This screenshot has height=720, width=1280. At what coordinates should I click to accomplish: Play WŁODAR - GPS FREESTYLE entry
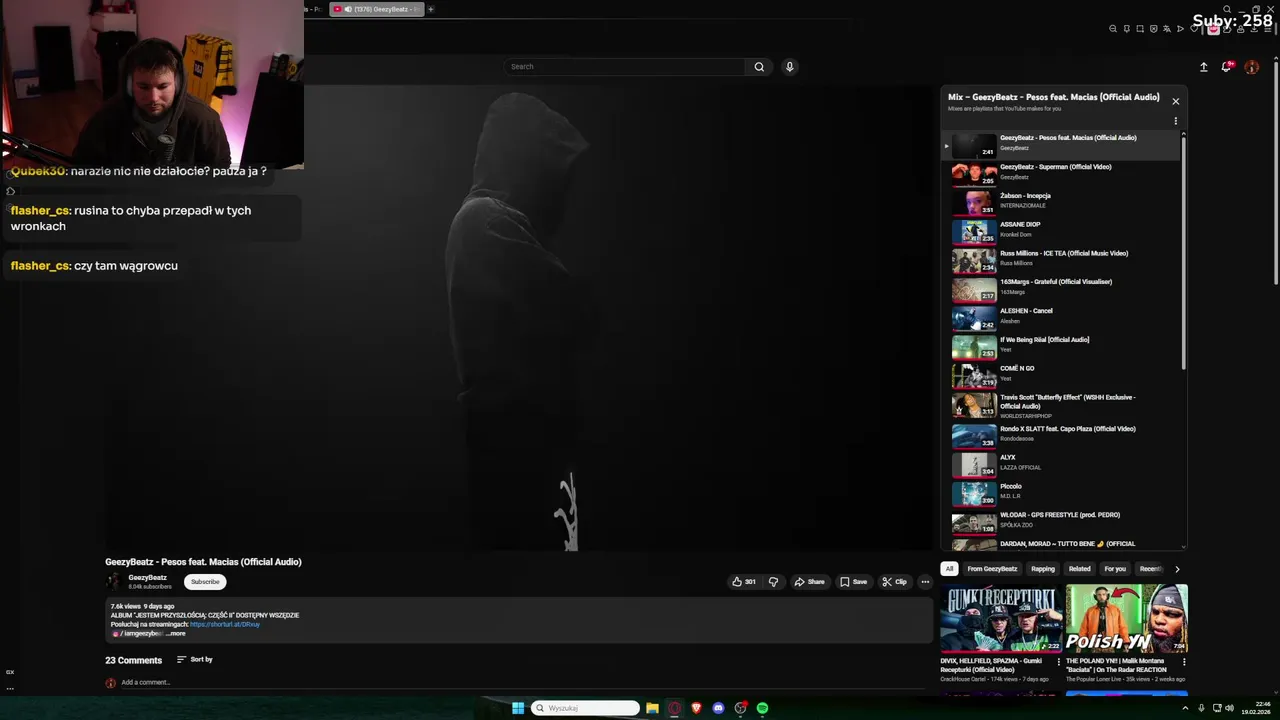[x=1060, y=522]
